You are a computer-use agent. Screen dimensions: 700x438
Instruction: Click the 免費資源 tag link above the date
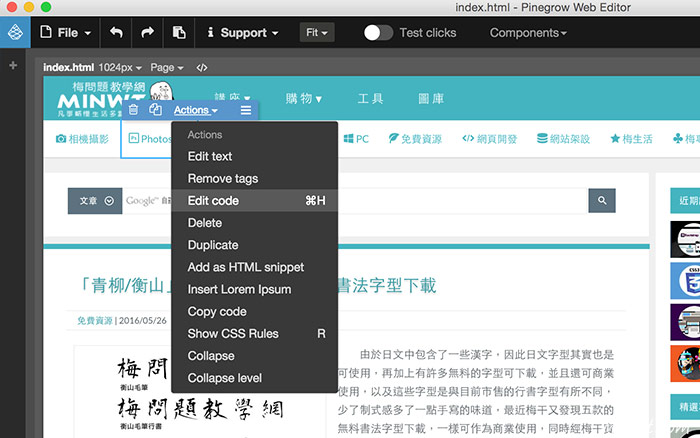pyautogui.click(x=95, y=321)
